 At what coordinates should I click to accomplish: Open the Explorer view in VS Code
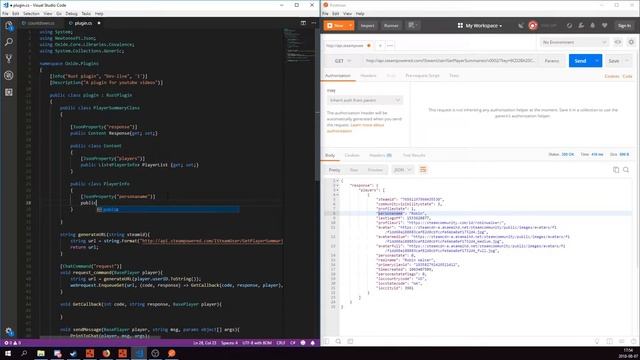coord(9,26)
